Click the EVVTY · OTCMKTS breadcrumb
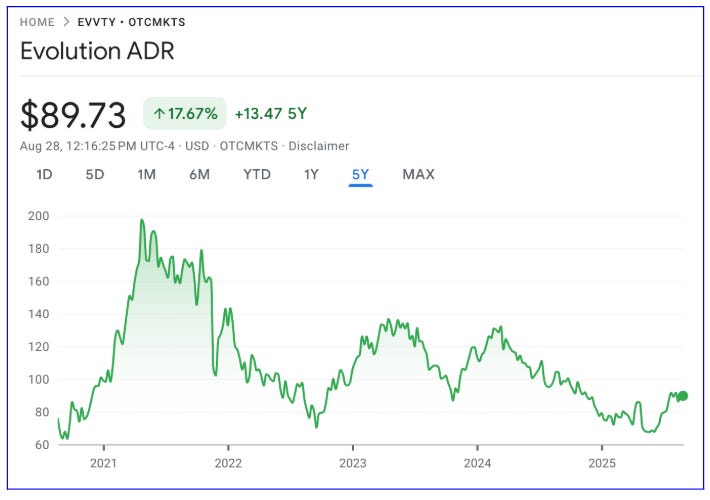The image size is (710, 500). click(131, 22)
